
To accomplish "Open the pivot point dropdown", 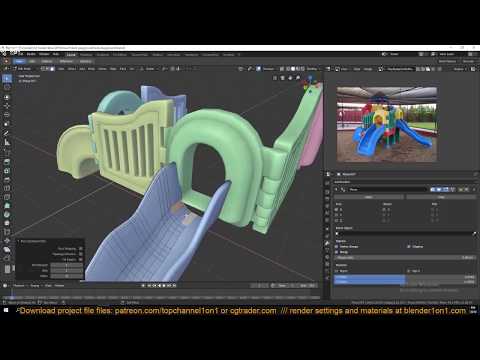I will coord(164,69).
